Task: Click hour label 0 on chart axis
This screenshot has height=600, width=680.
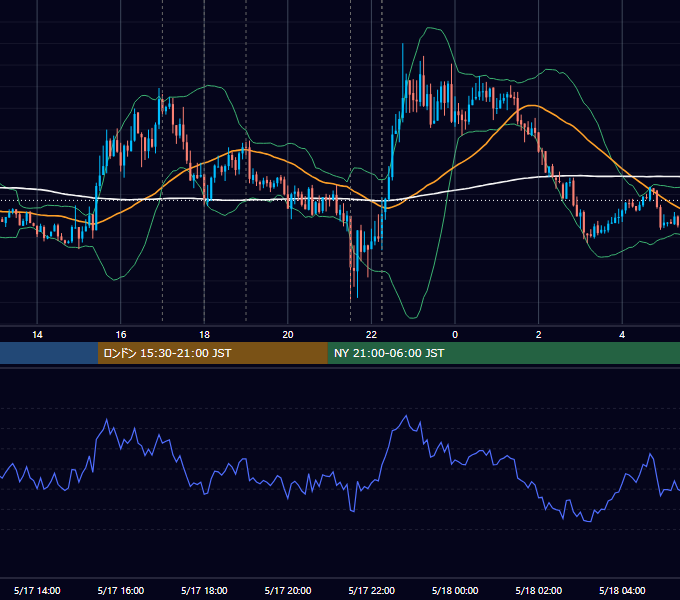Action: click(x=455, y=335)
